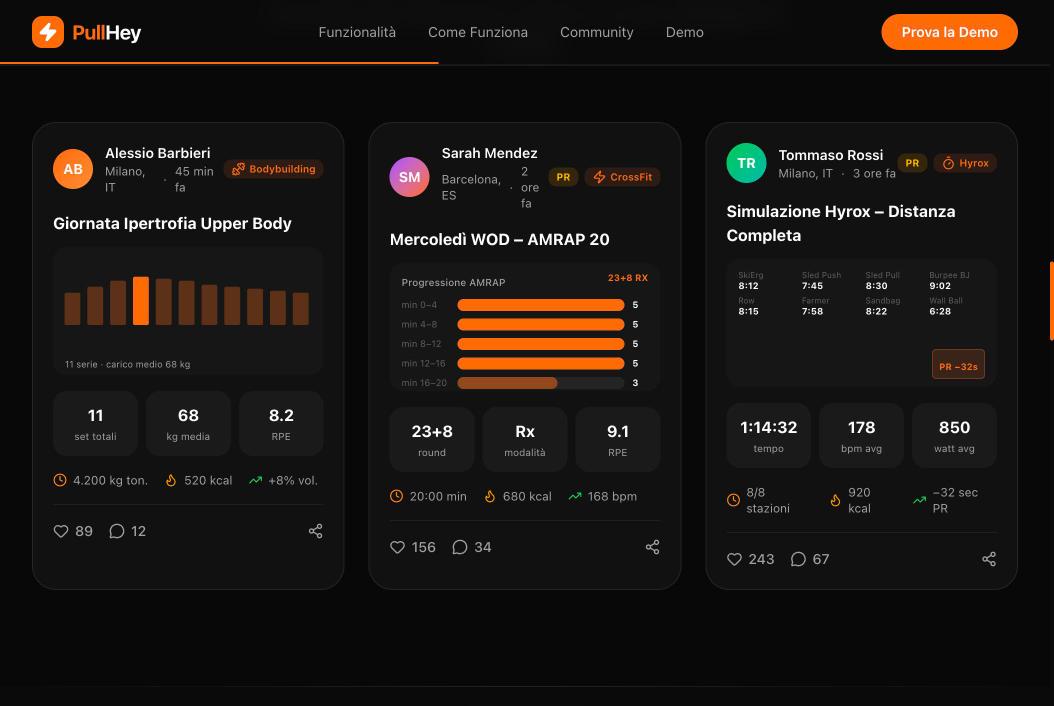Click the flame icon beside 920 kcal
Viewport: 1054px width, 706px height.
[x=835, y=500]
